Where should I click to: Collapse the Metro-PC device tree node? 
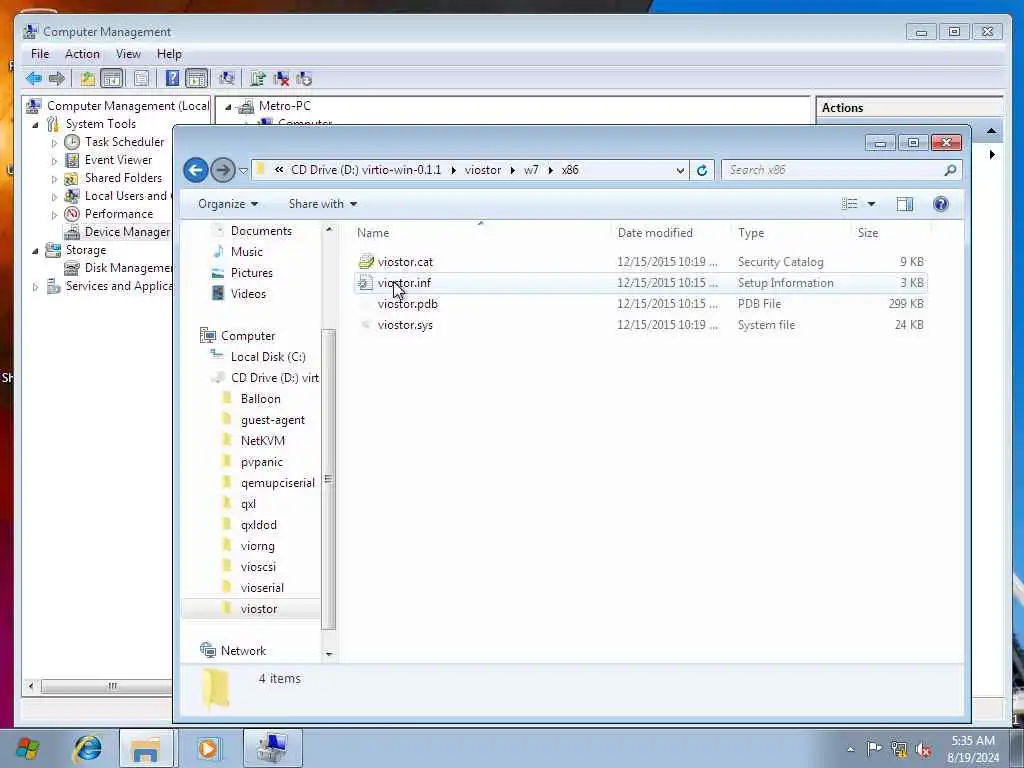(228, 106)
